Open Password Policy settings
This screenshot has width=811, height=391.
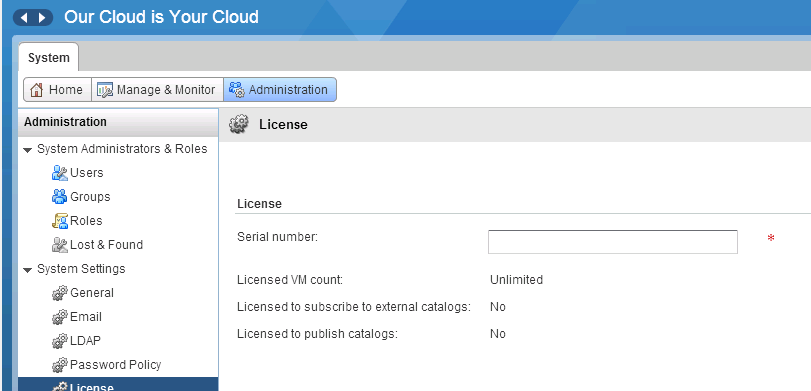point(115,365)
